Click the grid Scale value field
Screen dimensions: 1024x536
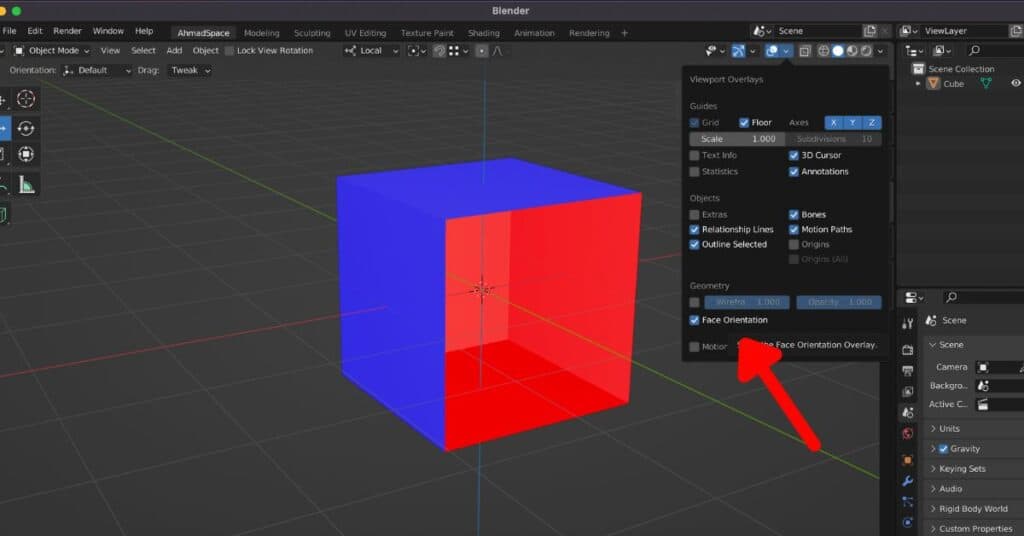pos(738,139)
